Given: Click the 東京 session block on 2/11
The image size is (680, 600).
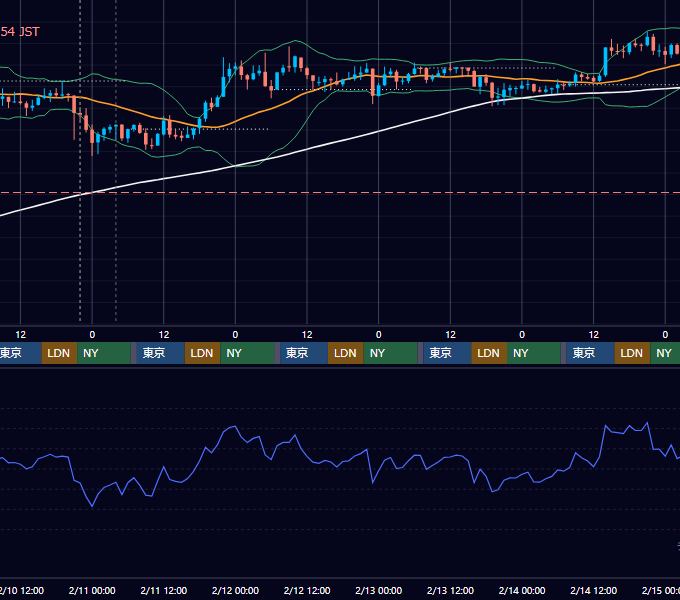Looking at the screenshot, I should tap(158, 353).
